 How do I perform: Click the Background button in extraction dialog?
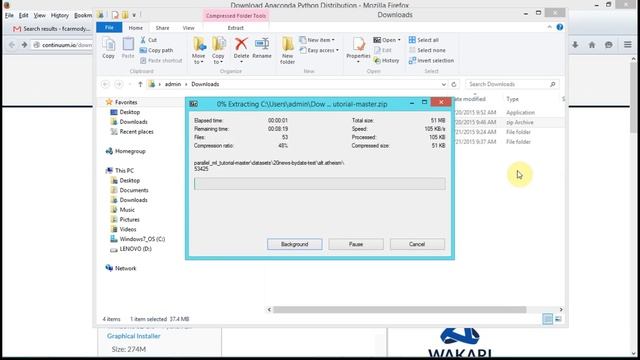click(294, 244)
